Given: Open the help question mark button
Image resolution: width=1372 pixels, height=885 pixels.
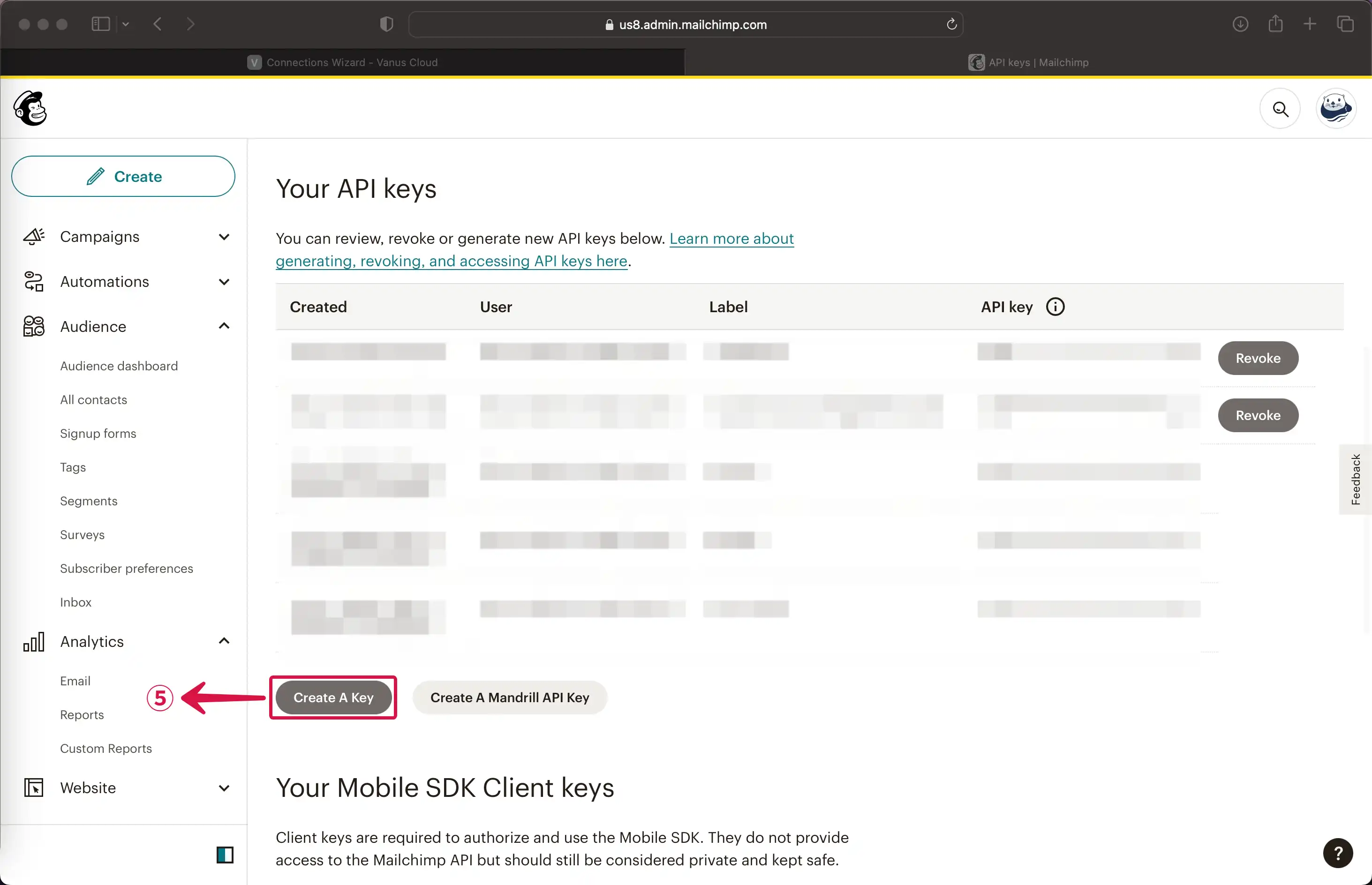Looking at the screenshot, I should 1338,854.
